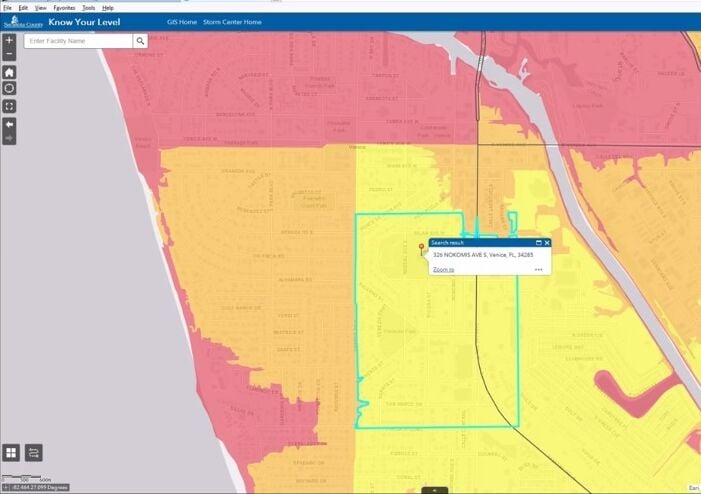Toggle full screen map view
701x494 pixels.
[9, 105]
